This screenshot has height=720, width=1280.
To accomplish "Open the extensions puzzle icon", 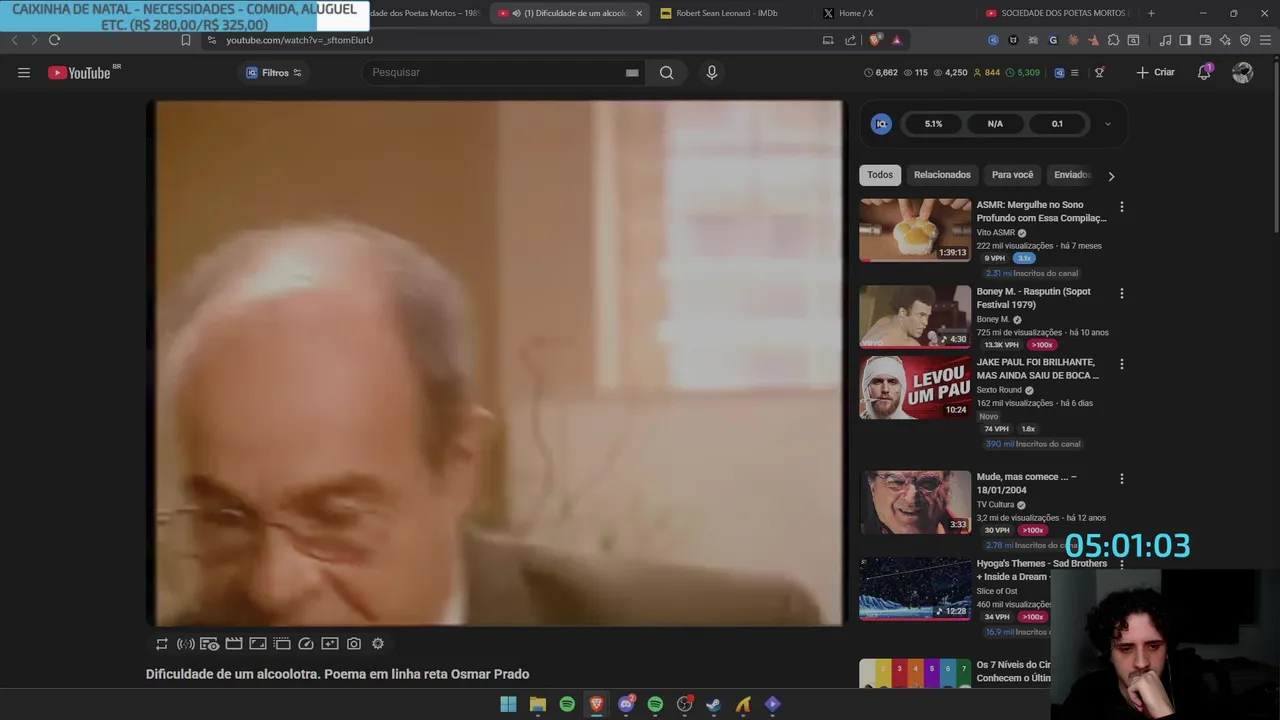I will 1113,40.
